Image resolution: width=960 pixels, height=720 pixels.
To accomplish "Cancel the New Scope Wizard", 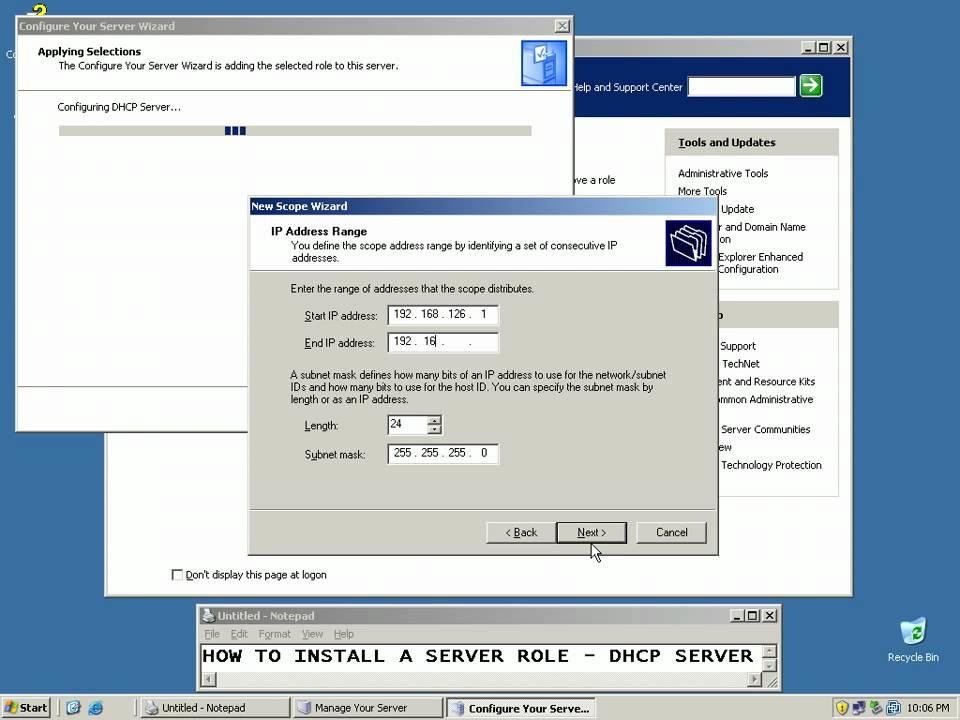I will tap(672, 533).
